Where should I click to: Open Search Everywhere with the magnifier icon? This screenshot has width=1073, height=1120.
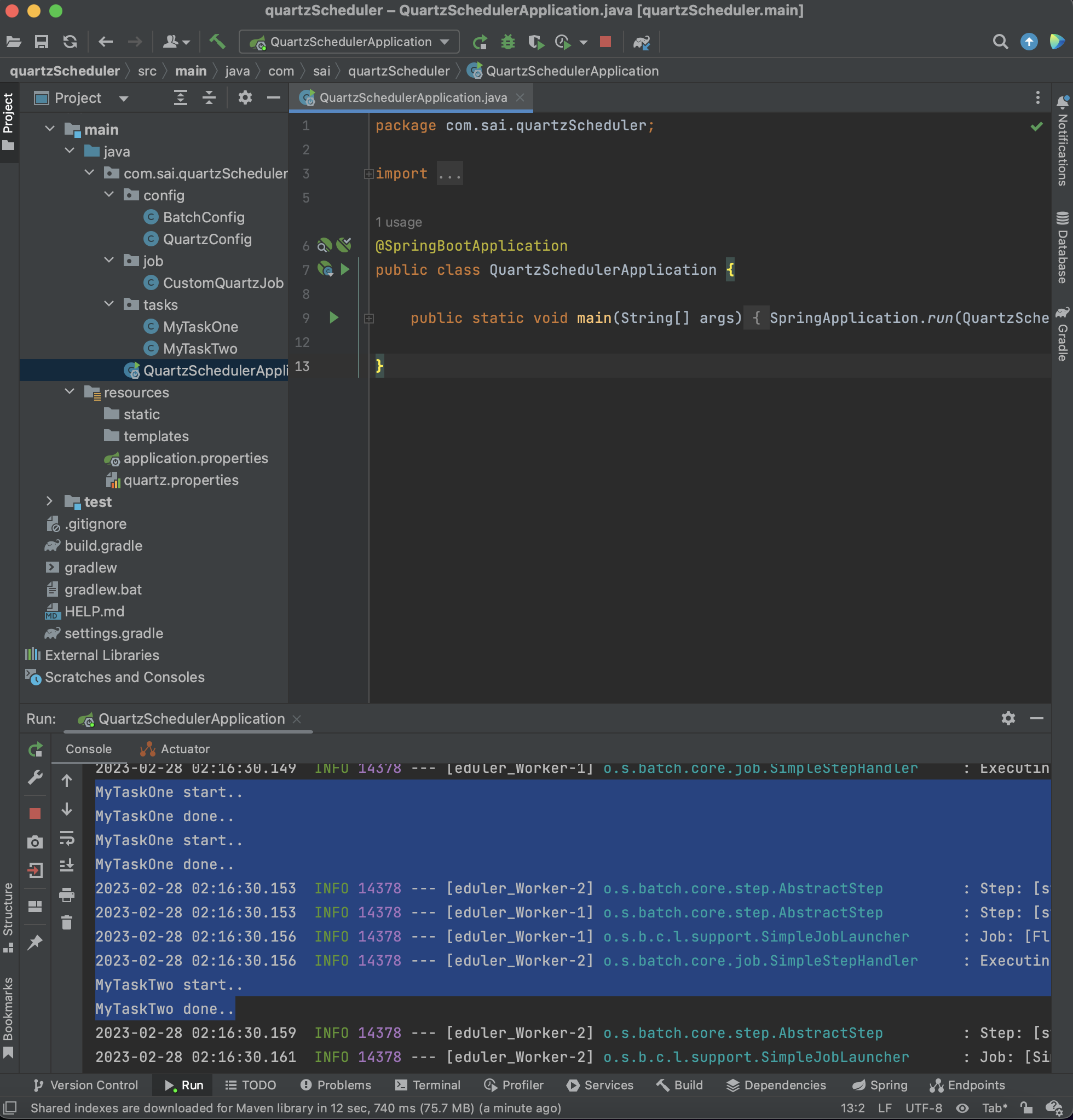click(999, 42)
